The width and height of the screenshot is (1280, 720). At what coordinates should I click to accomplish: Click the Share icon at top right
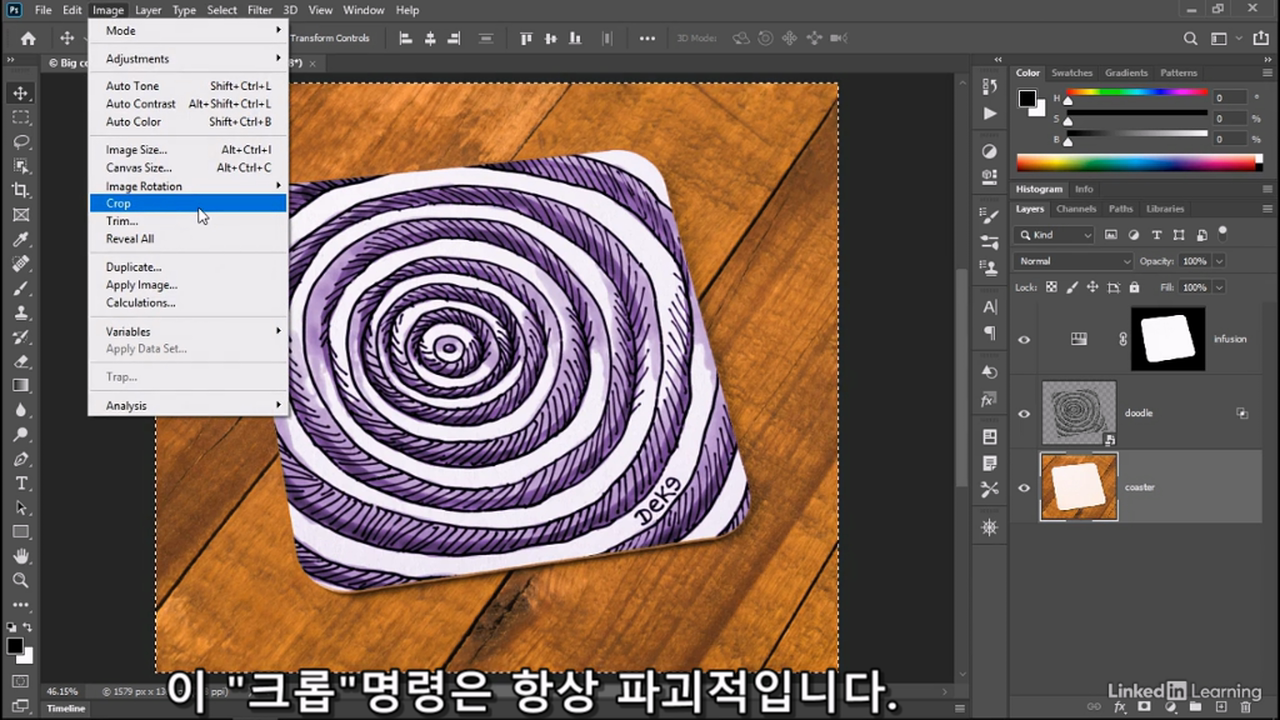pyautogui.click(x=1260, y=38)
